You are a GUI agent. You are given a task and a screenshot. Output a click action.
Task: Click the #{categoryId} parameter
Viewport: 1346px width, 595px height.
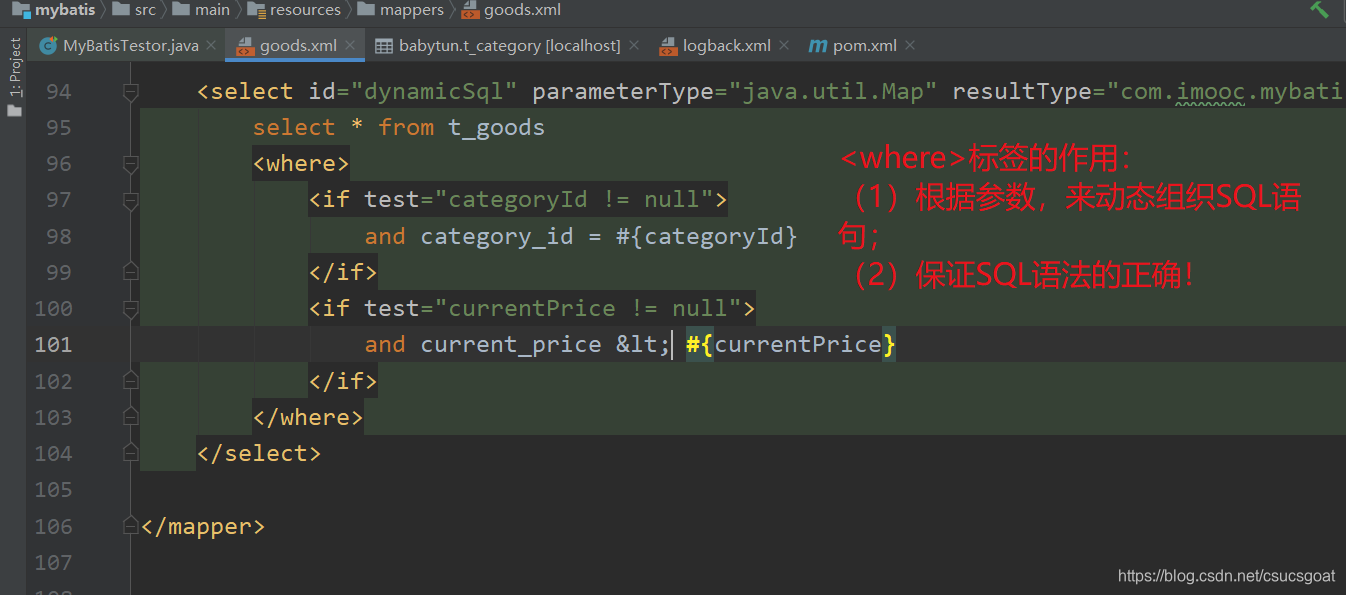pyautogui.click(x=707, y=237)
